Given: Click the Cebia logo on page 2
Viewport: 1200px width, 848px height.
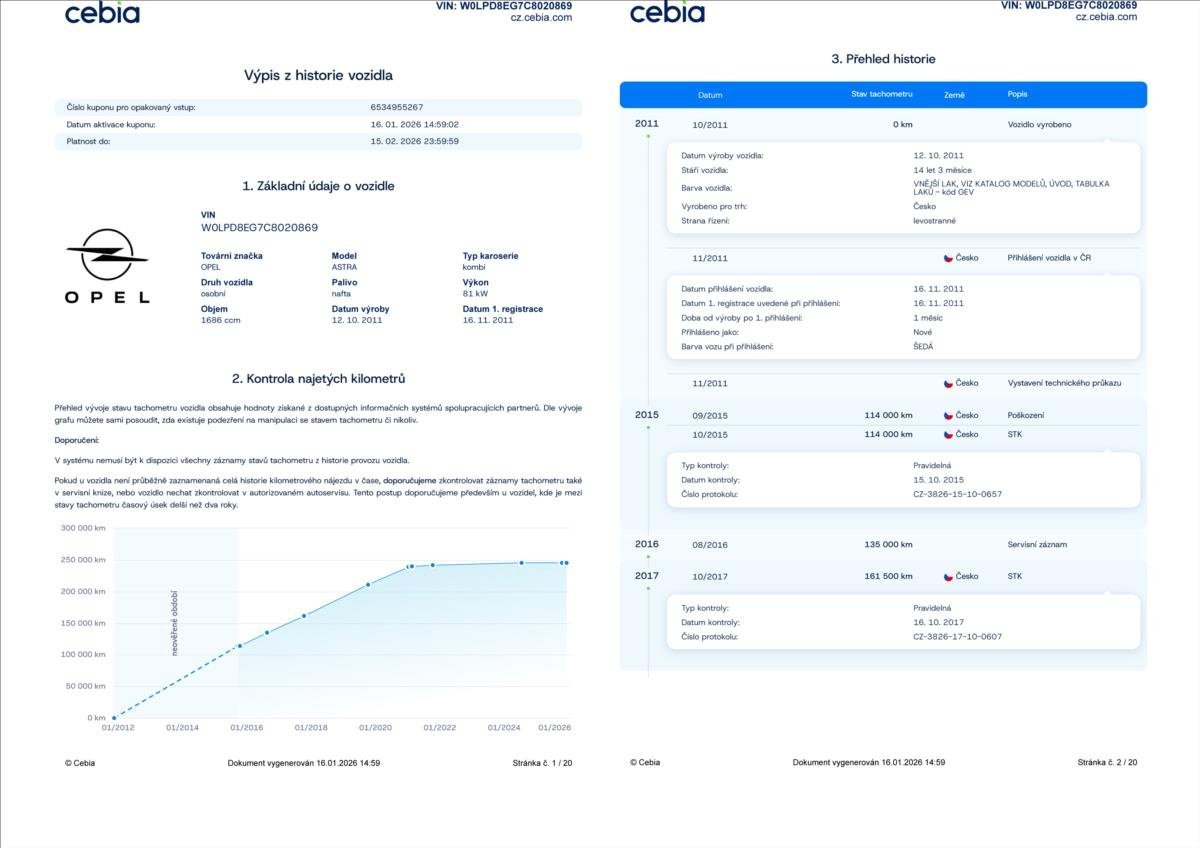Looking at the screenshot, I should coord(667,13).
